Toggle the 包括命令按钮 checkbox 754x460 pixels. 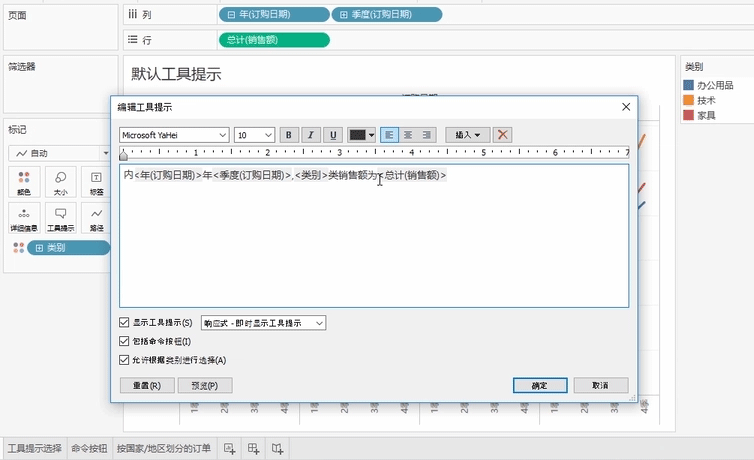tap(125, 342)
